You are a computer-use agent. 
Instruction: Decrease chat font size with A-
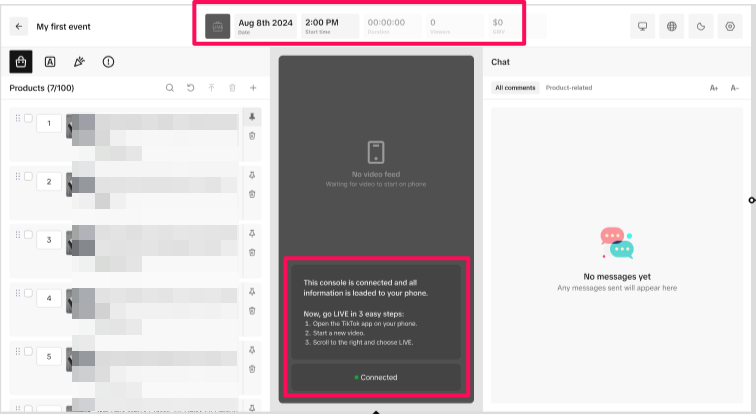point(735,88)
